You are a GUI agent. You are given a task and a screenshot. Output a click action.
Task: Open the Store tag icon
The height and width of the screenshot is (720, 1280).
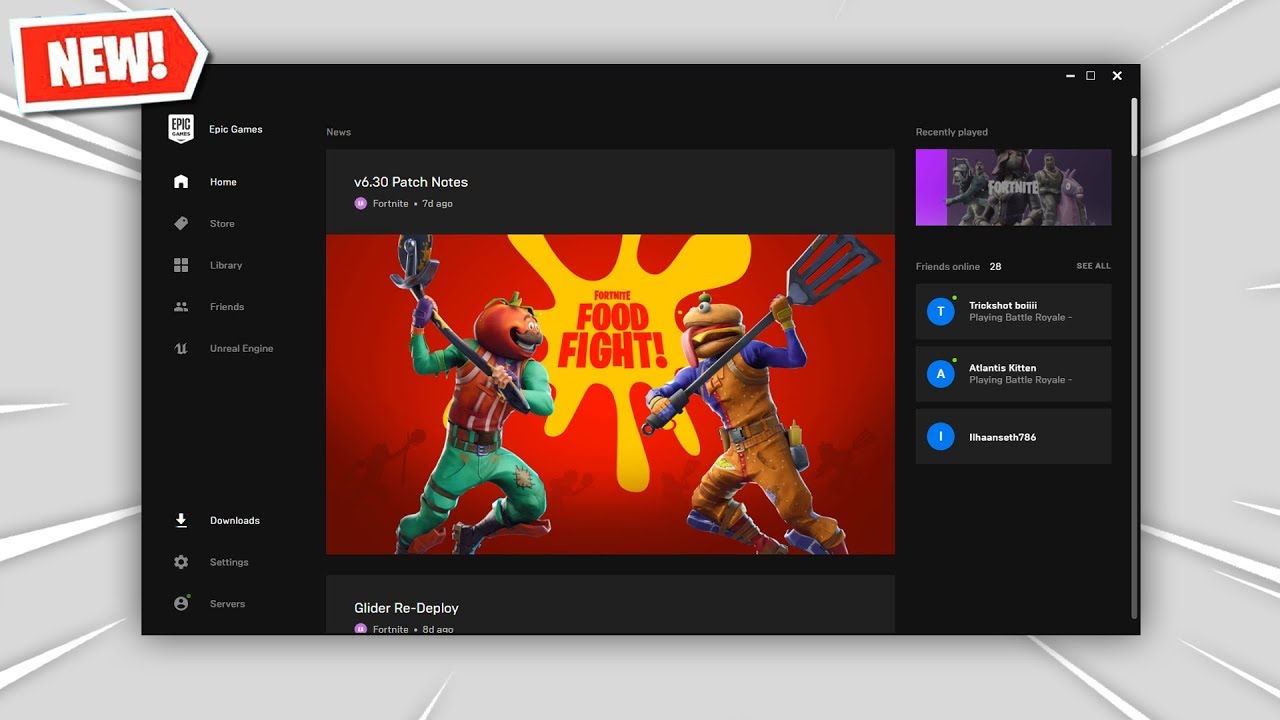pos(181,224)
